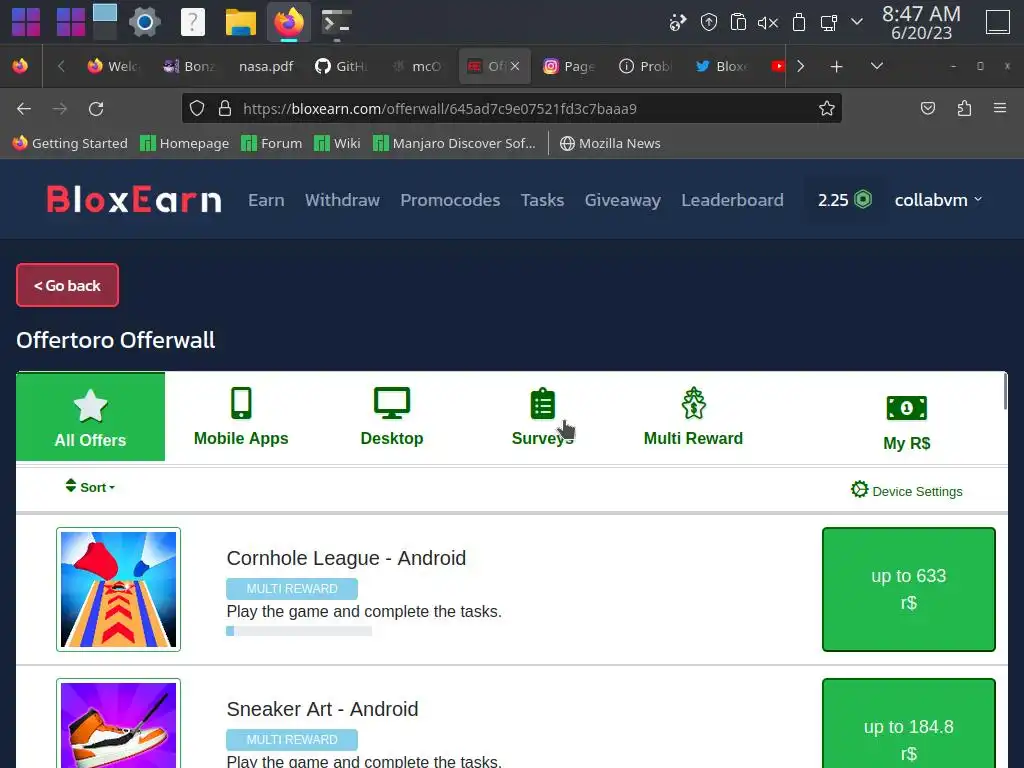The width and height of the screenshot is (1024, 768).
Task: Reload the current page
Action: coord(96,108)
